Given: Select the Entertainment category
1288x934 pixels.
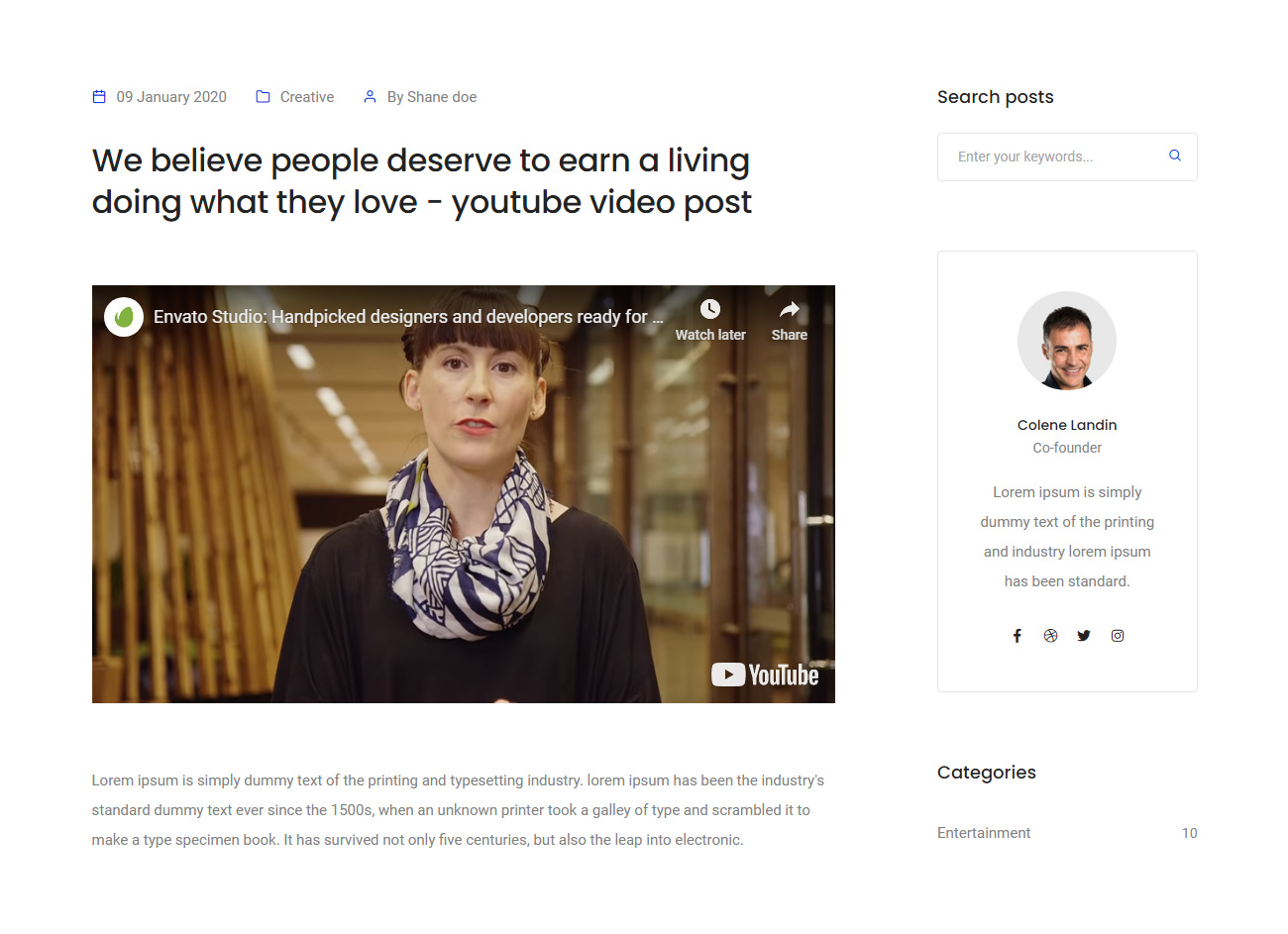Looking at the screenshot, I should pyautogui.click(x=984, y=833).
